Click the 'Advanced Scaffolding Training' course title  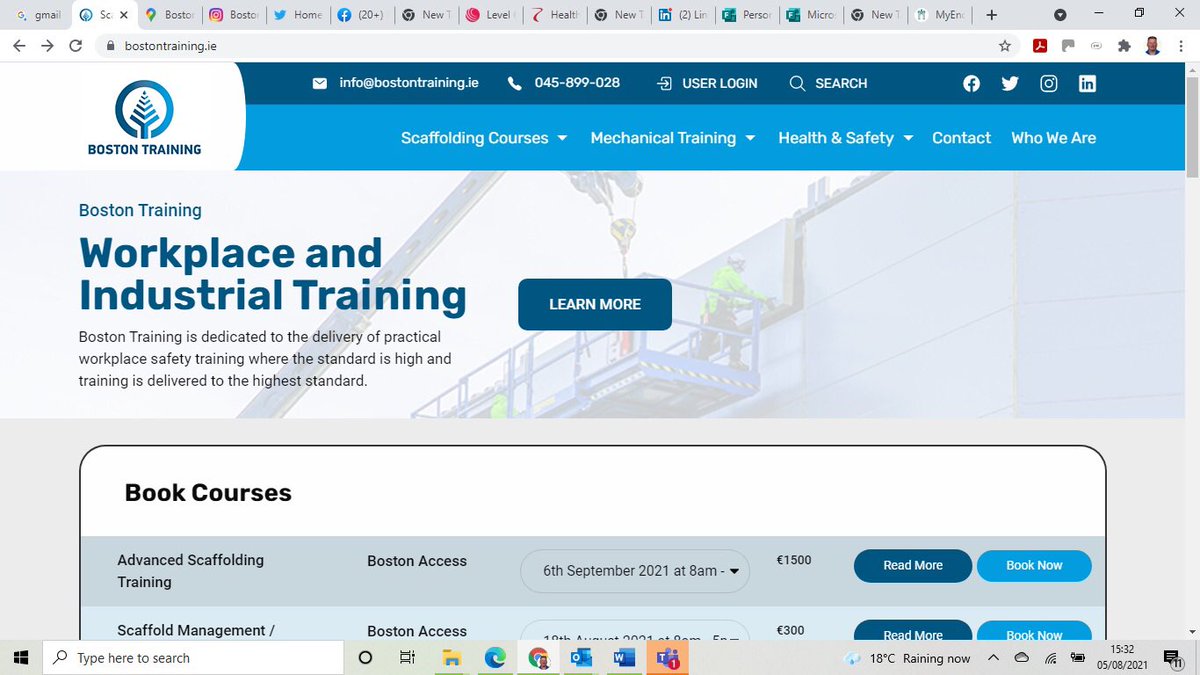click(191, 571)
